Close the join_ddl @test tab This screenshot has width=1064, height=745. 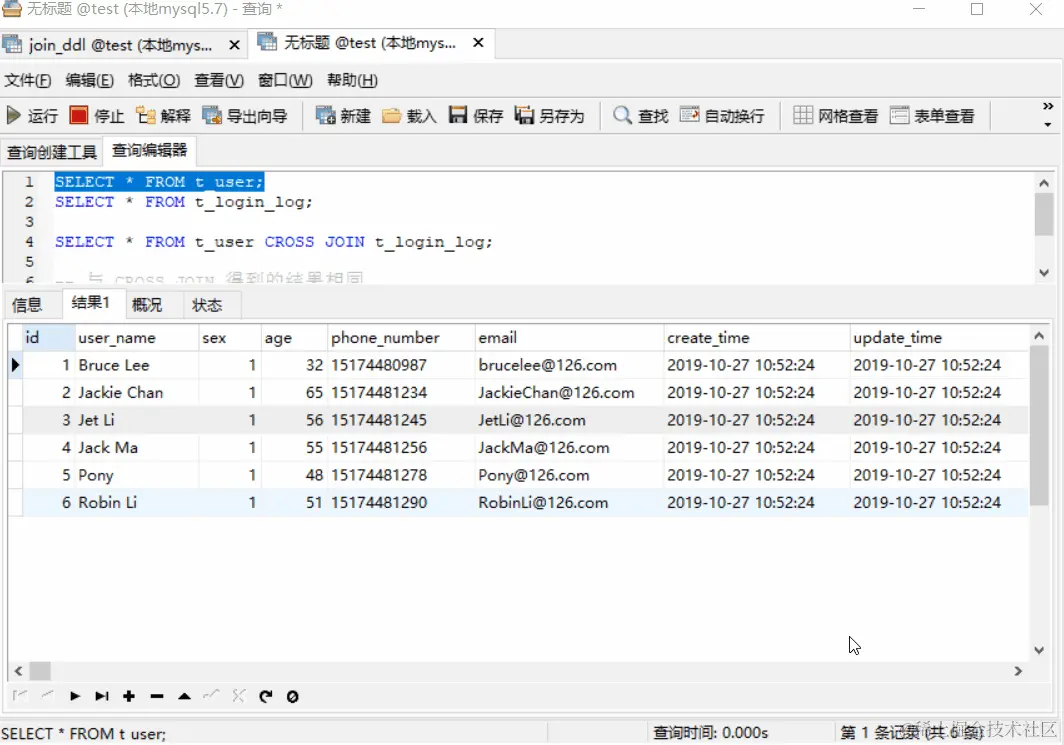point(234,45)
